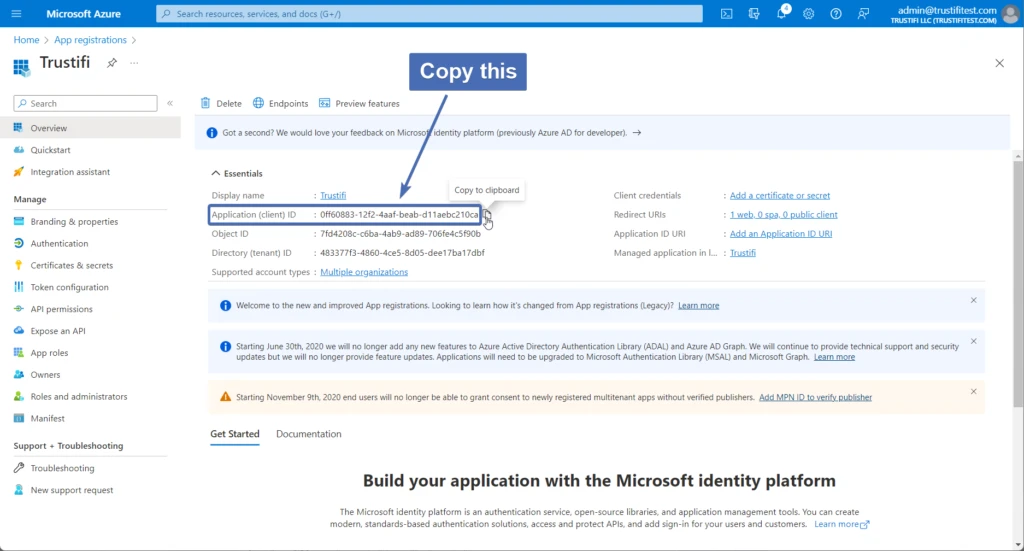
Task: Open the Redirect URIs link
Action: pyautogui.click(x=784, y=214)
